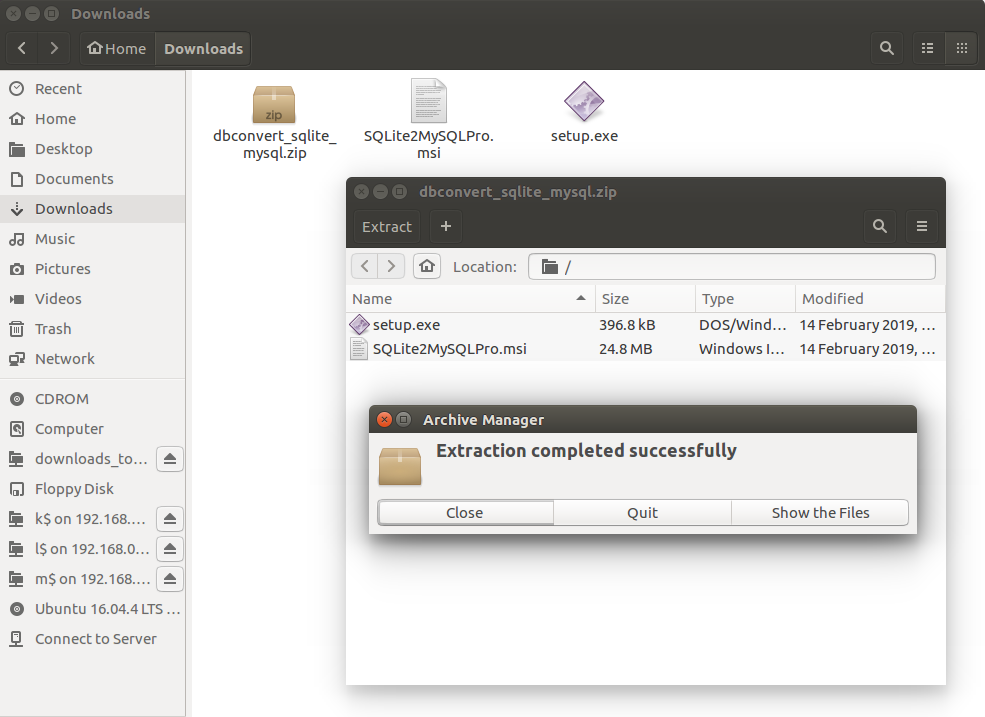Open Videos in sidebar
Image resolution: width=985 pixels, height=717 pixels.
point(92,299)
